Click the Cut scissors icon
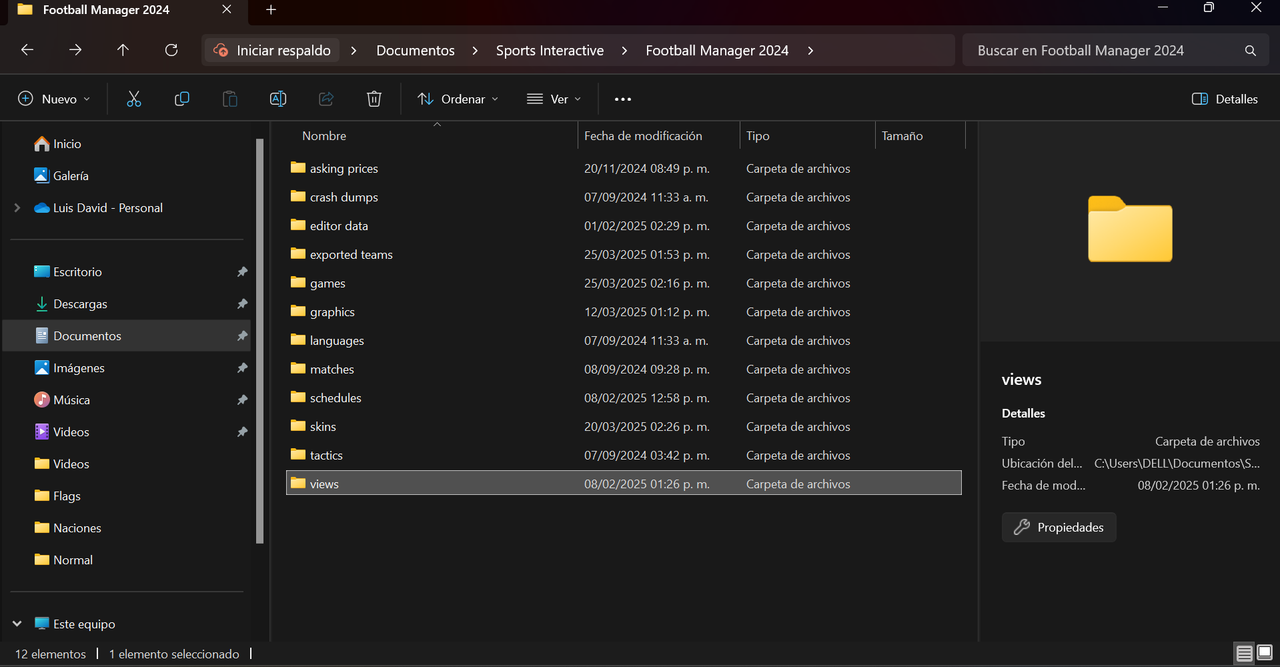The width and height of the screenshot is (1280, 667). [x=134, y=99]
